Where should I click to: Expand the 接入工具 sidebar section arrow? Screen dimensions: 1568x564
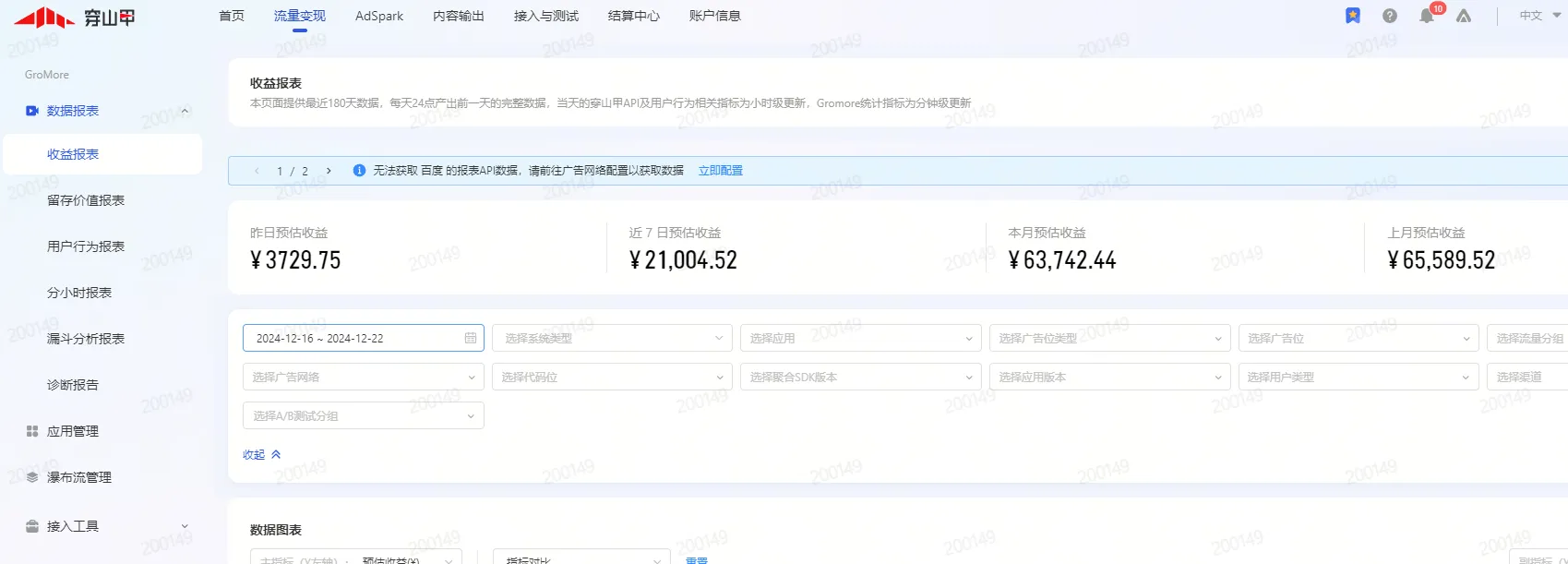click(185, 526)
